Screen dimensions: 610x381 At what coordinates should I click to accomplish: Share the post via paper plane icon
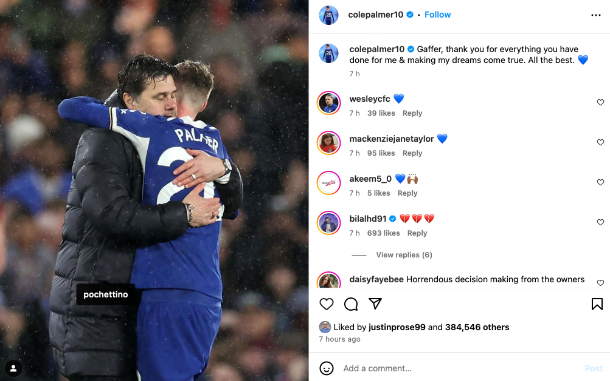tap(375, 304)
